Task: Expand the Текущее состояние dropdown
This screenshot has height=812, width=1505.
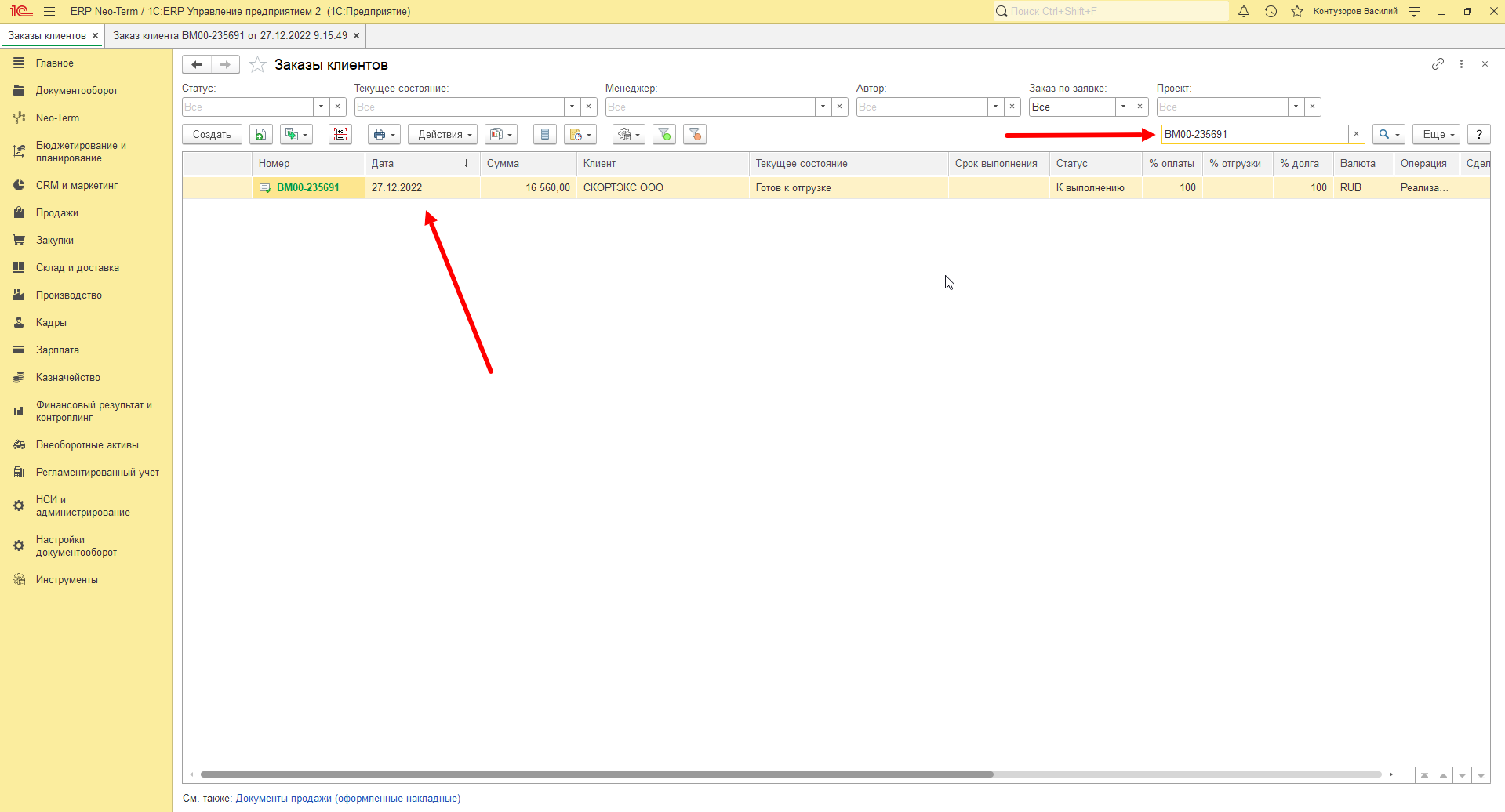Action: click(x=573, y=107)
